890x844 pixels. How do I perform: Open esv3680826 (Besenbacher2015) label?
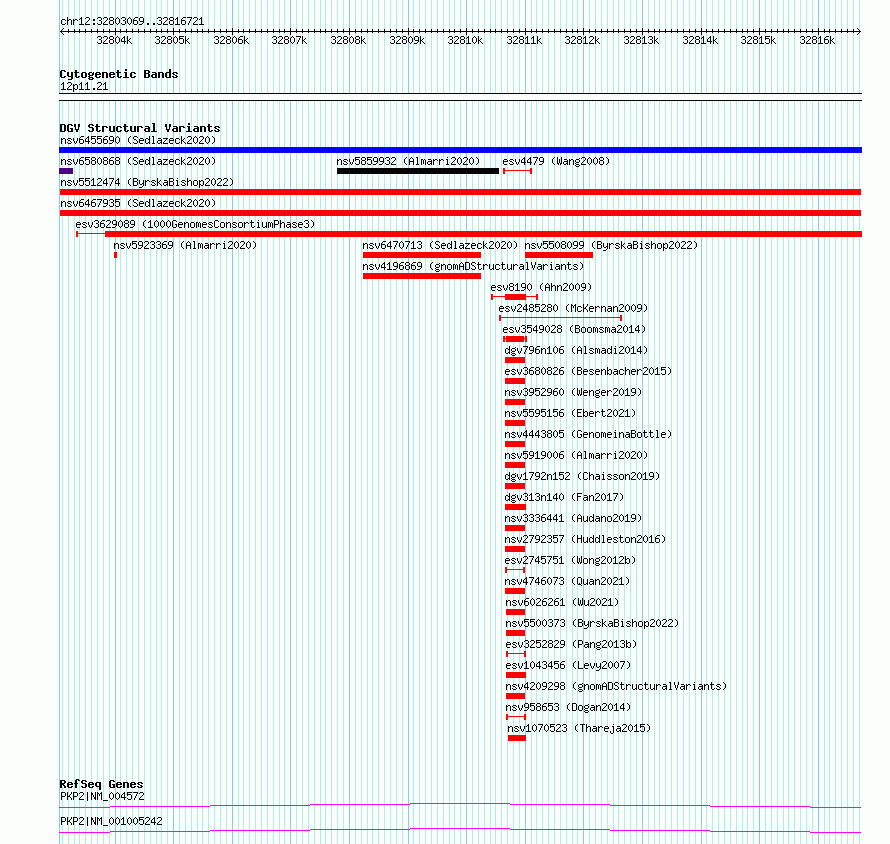(588, 371)
